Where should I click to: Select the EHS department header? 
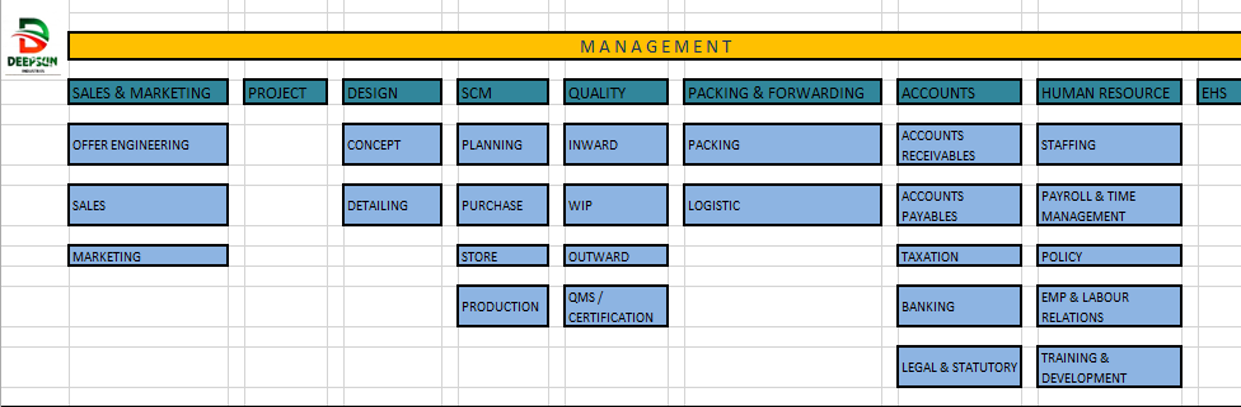pos(1218,93)
